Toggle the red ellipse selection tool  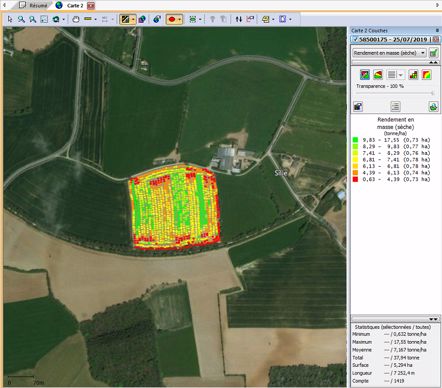172,19
